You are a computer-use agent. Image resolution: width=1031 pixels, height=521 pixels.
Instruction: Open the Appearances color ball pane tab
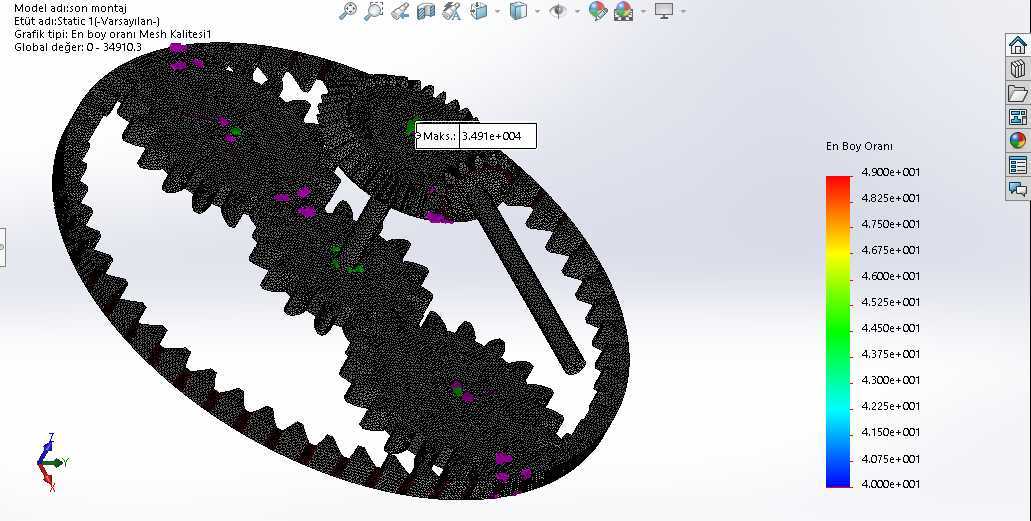point(1017,141)
